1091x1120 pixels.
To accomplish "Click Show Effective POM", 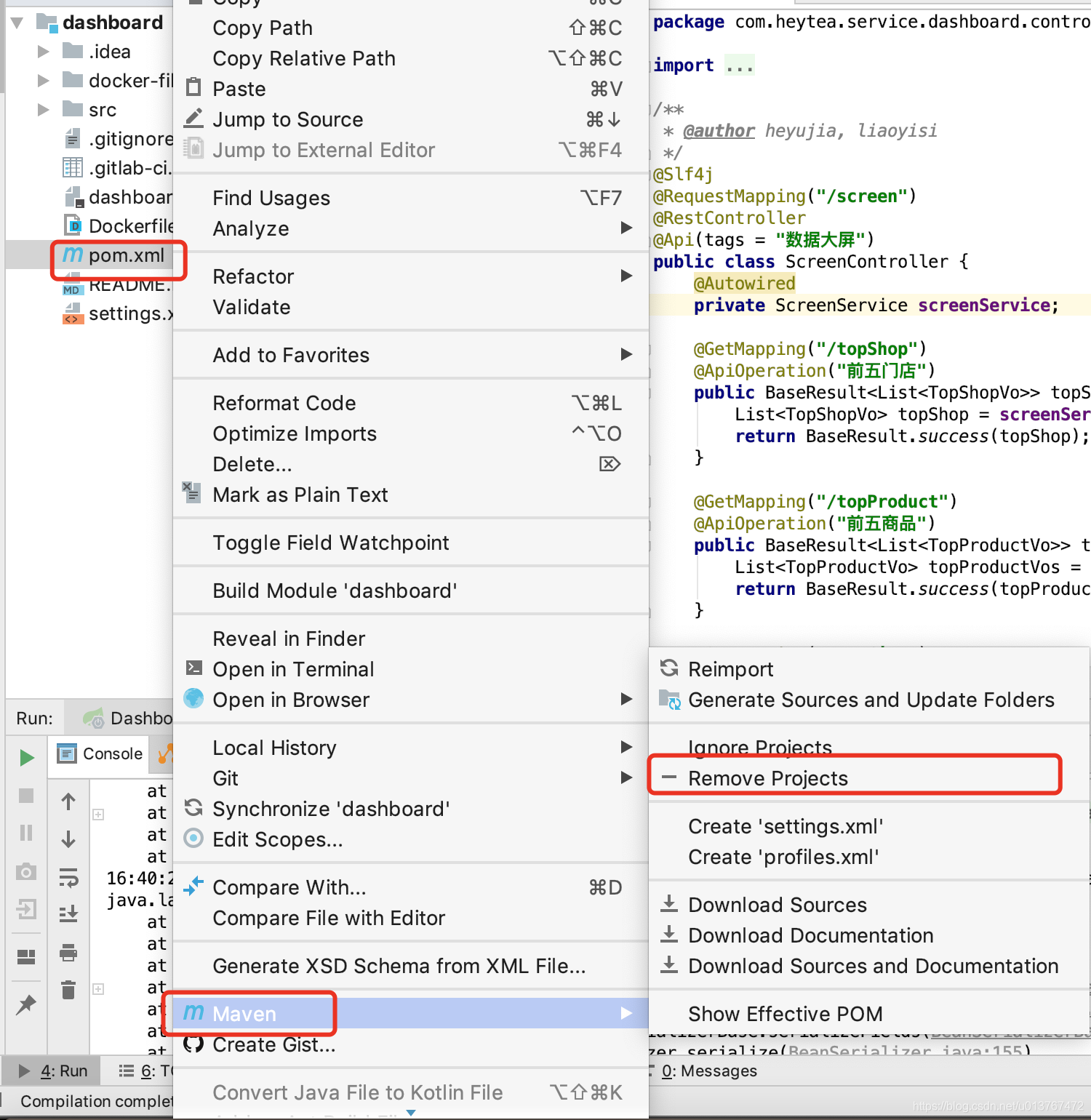I will (784, 1013).
